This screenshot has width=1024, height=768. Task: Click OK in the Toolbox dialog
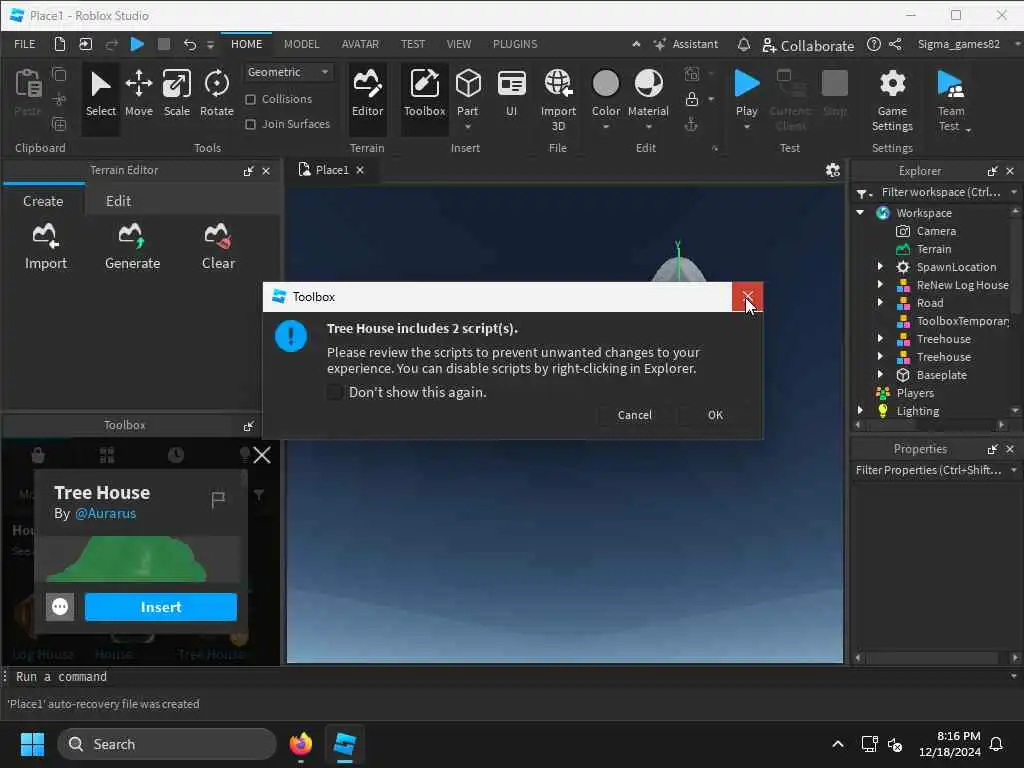715,415
